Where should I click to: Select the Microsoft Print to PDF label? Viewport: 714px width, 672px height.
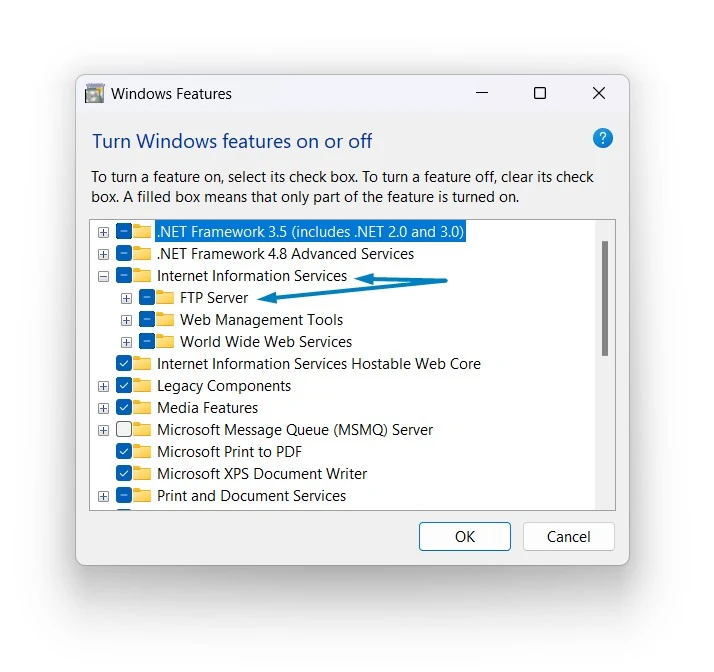click(x=229, y=452)
